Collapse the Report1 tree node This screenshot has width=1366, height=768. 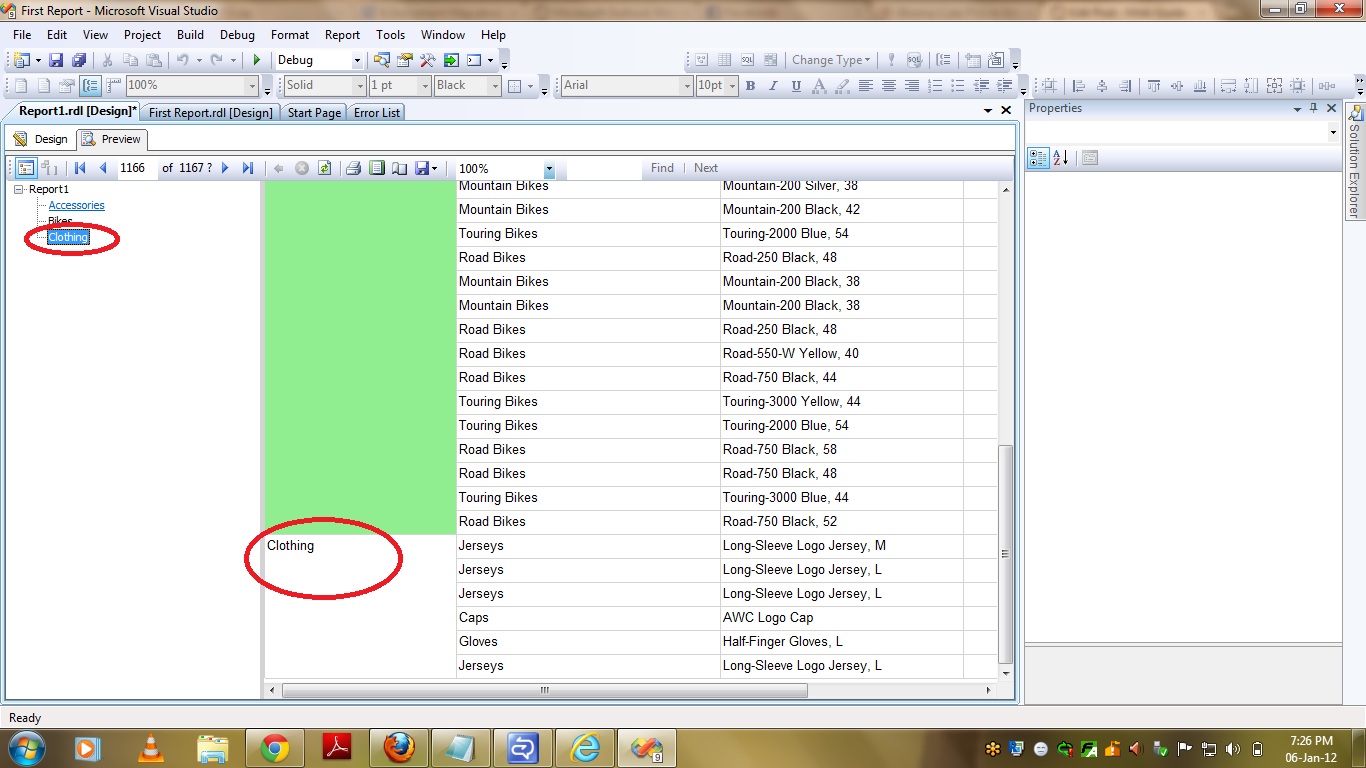[x=19, y=189]
